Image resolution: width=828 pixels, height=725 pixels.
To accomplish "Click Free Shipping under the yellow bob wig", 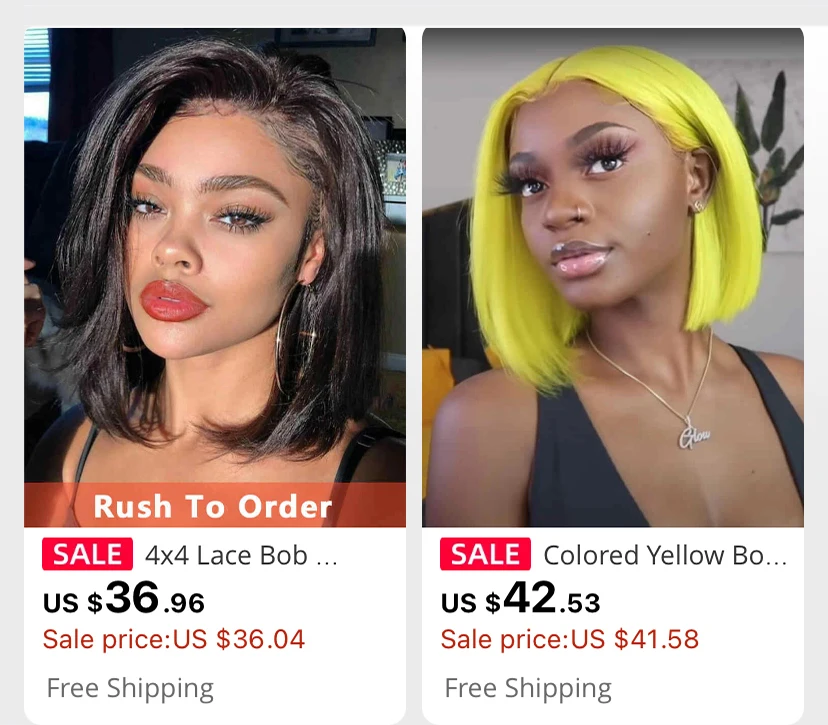I will [528, 688].
